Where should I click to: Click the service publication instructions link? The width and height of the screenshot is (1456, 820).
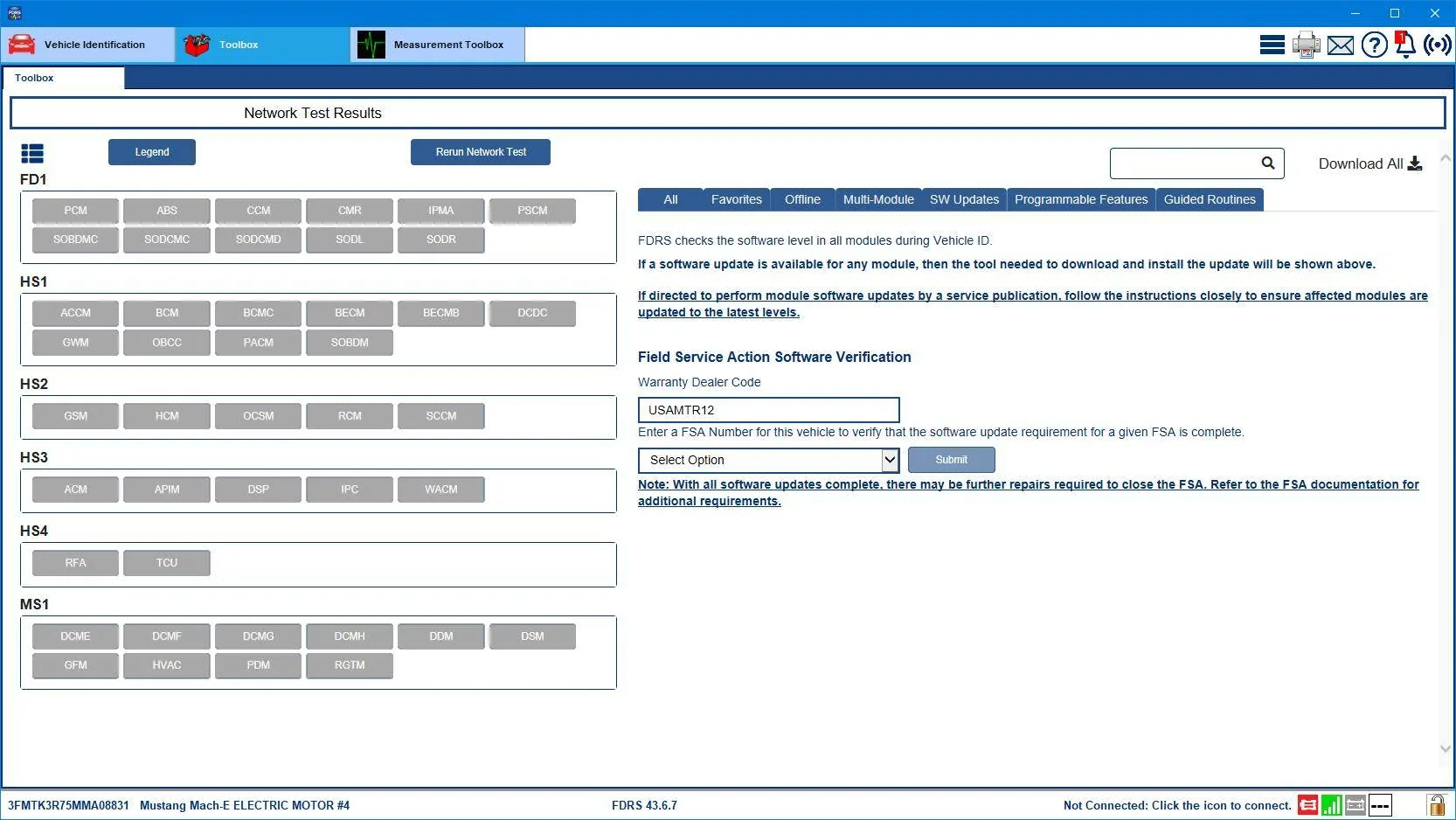coord(1032,304)
